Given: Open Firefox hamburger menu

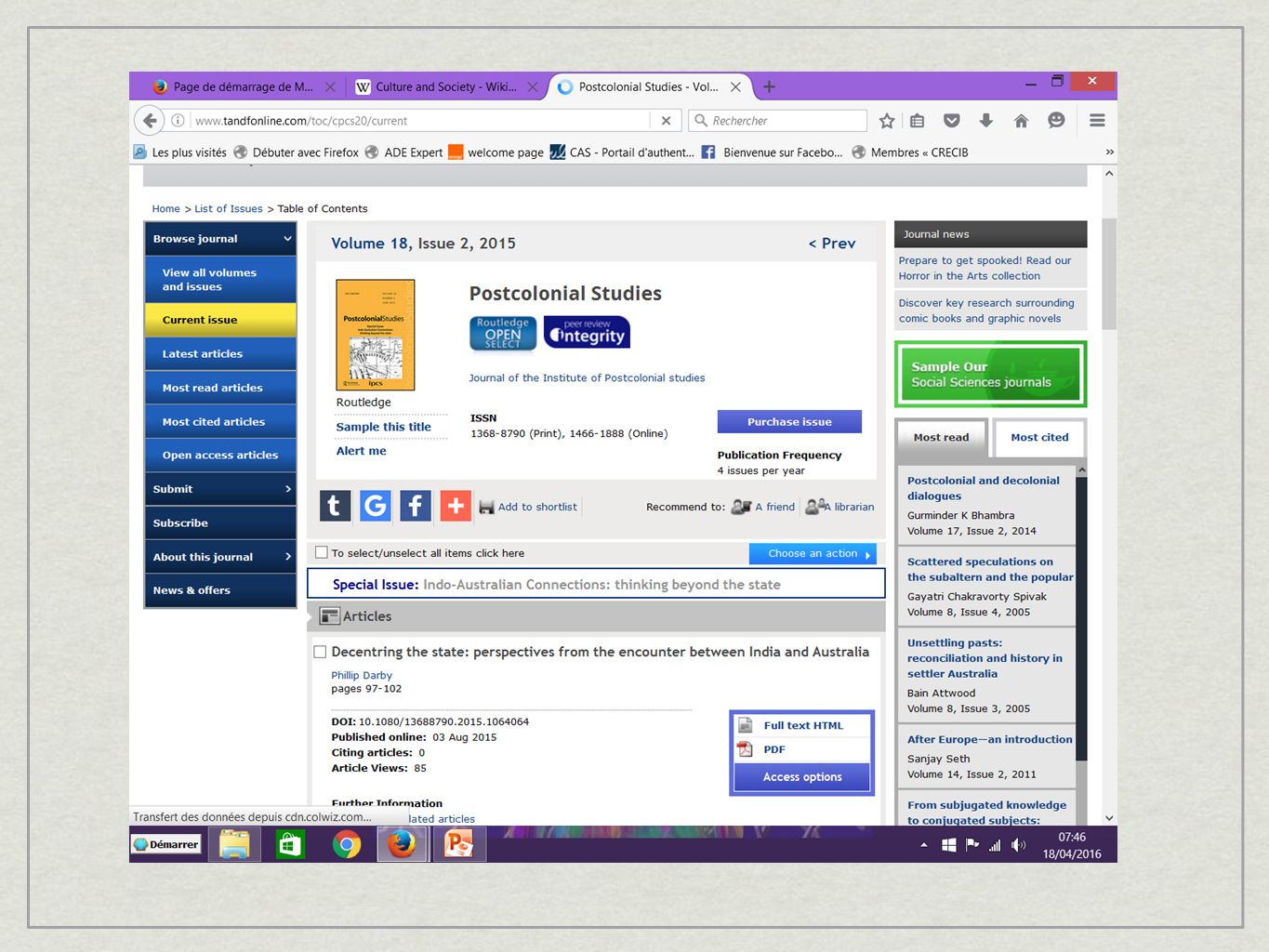Looking at the screenshot, I should tap(1097, 121).
